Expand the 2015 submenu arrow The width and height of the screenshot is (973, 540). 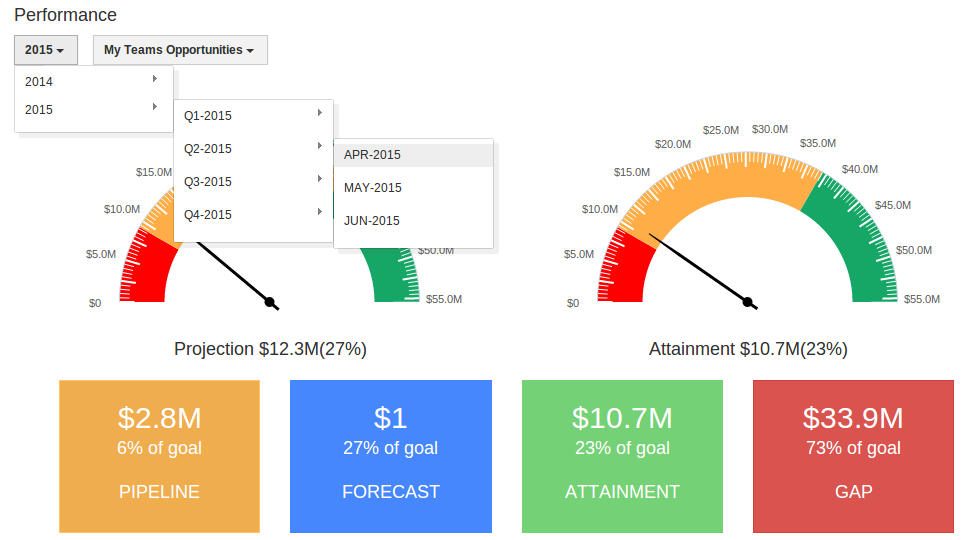(x=154, y=106)
